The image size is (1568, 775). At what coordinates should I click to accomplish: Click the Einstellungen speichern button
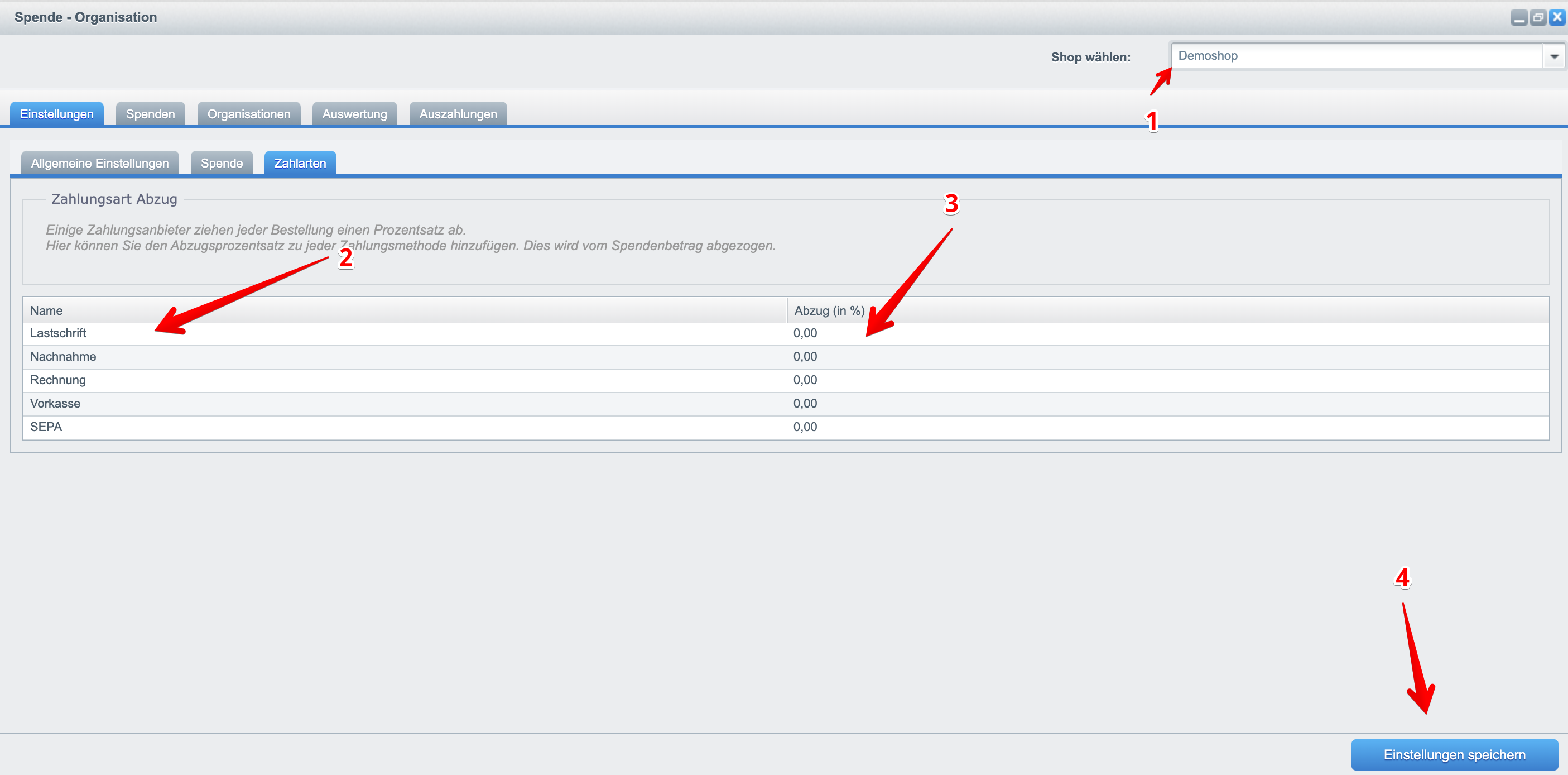click(x=1454, y=755)
